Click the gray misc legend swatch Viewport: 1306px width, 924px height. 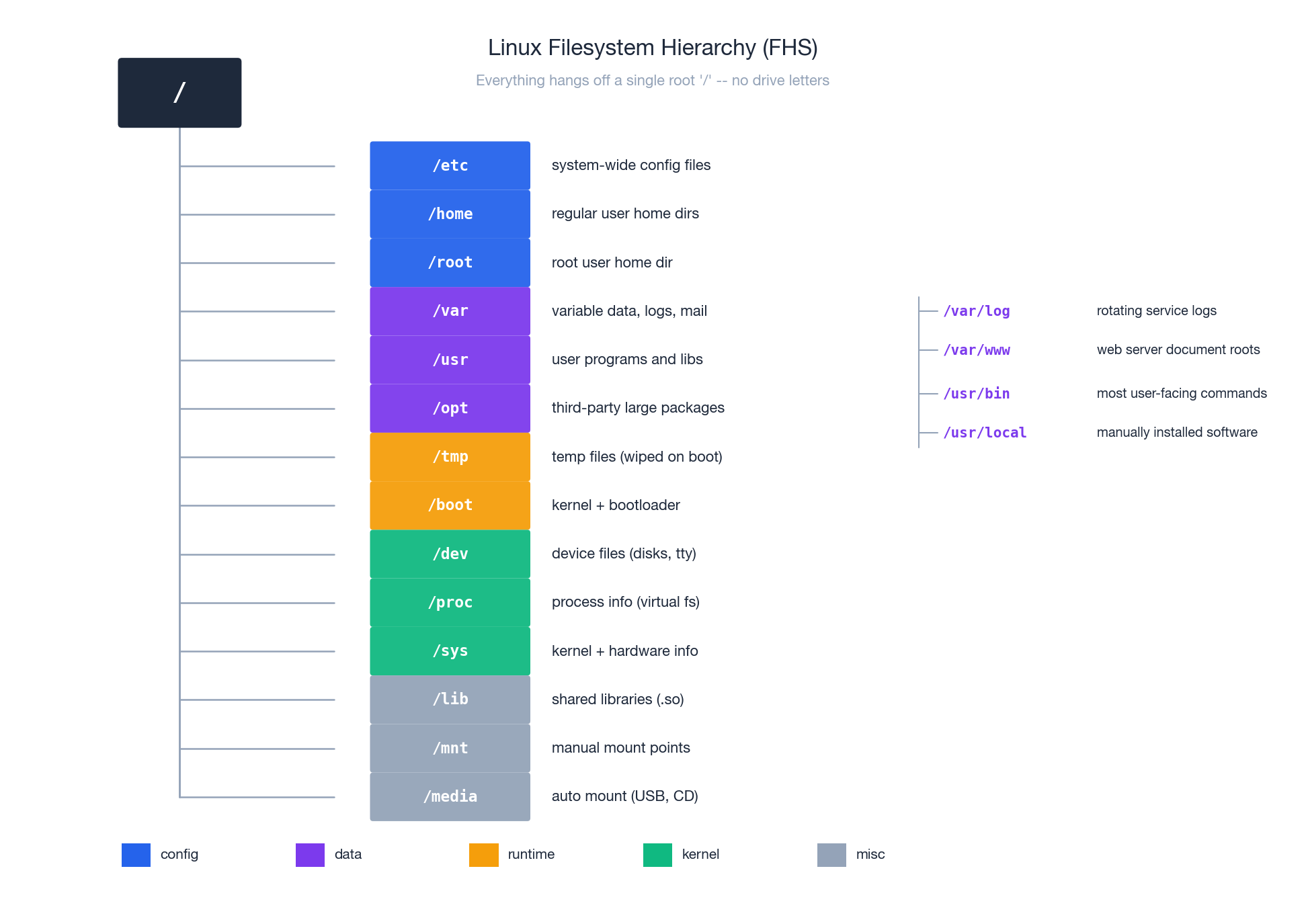click(x=831, y=855)
